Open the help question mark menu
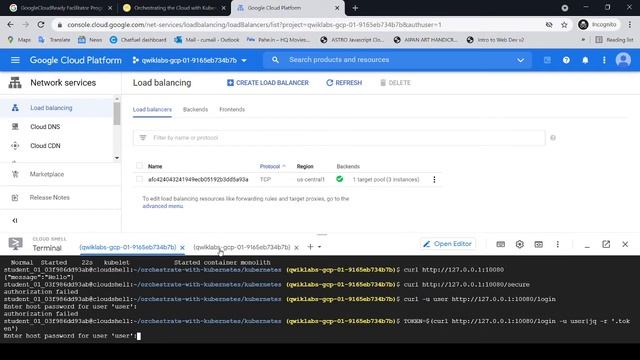 click(566, 60)
